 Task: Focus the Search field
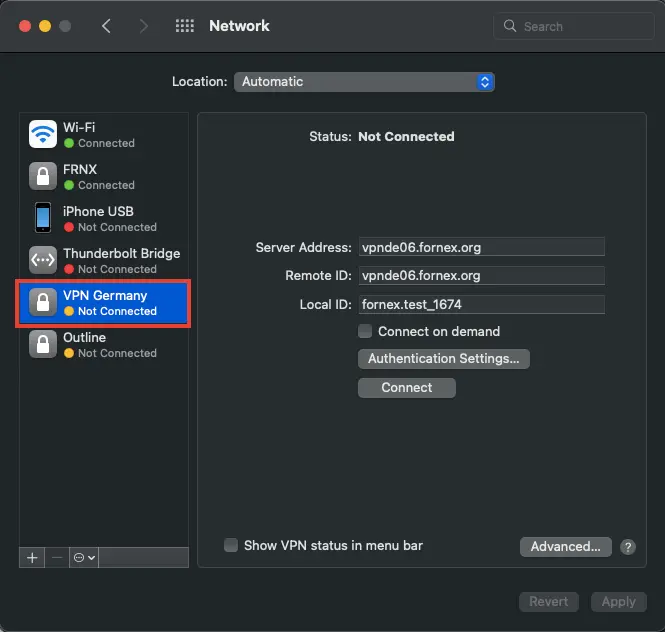point(574,26)
